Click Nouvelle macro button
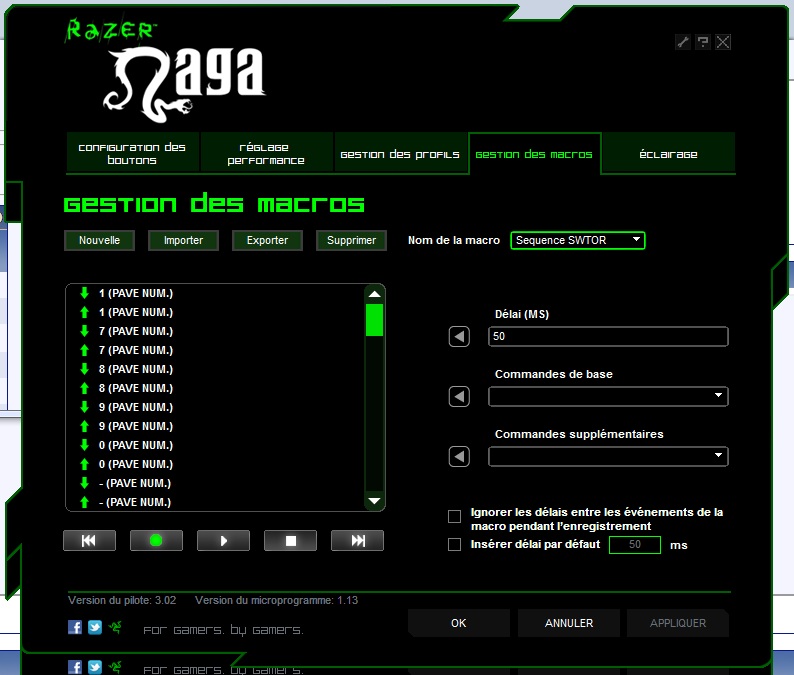The image size is (794, 675). tap(99, 241)
